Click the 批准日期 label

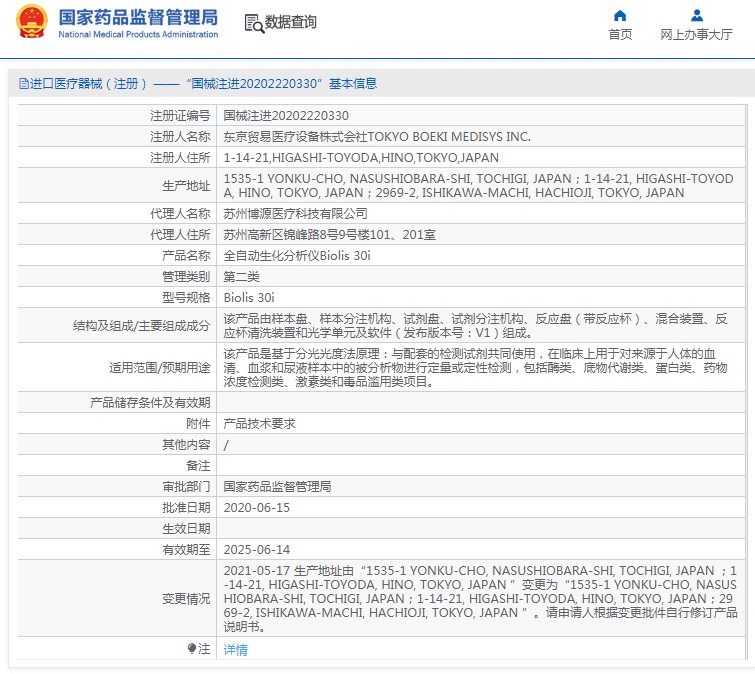186,508
